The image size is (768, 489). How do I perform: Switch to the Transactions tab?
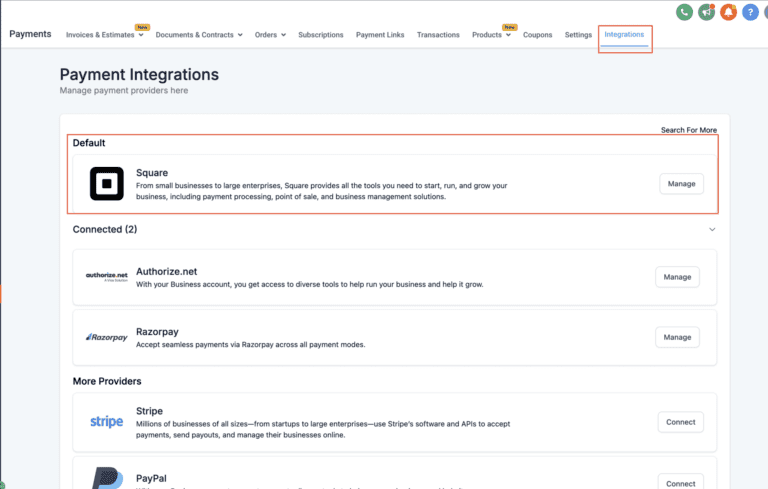[438, 35]
